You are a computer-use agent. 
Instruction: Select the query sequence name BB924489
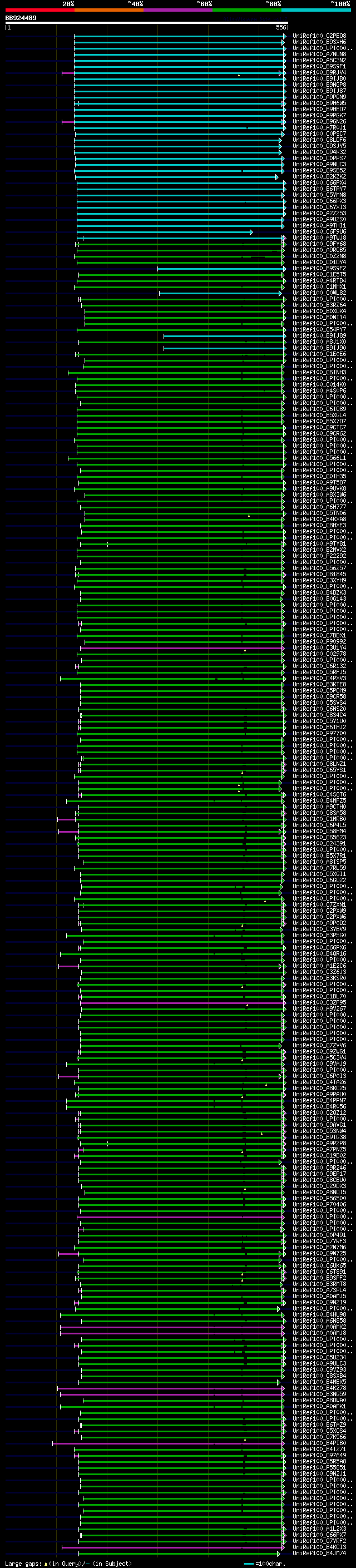(x=21, y=18)
